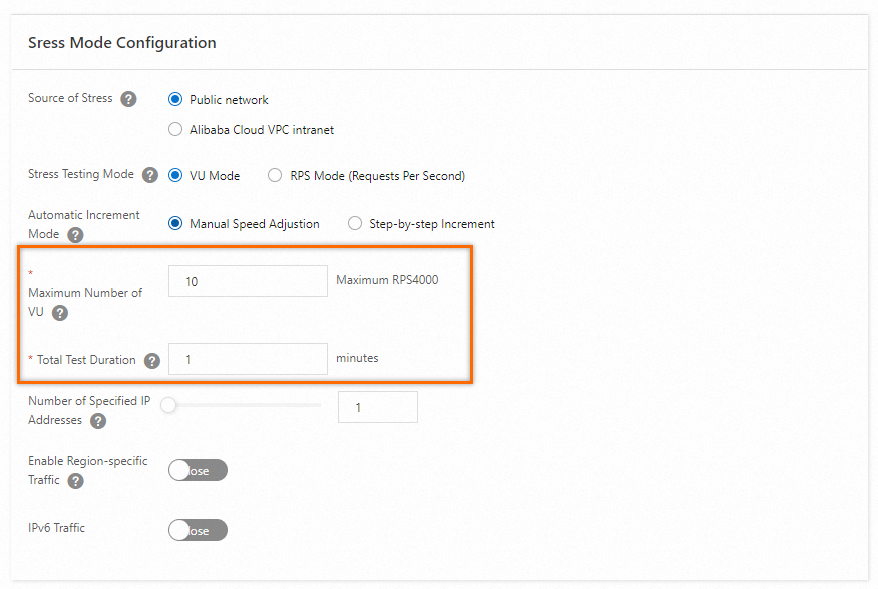Turn on the IPv6 Traffic switch
Screen dimensions: 878x589
point(197,530)
